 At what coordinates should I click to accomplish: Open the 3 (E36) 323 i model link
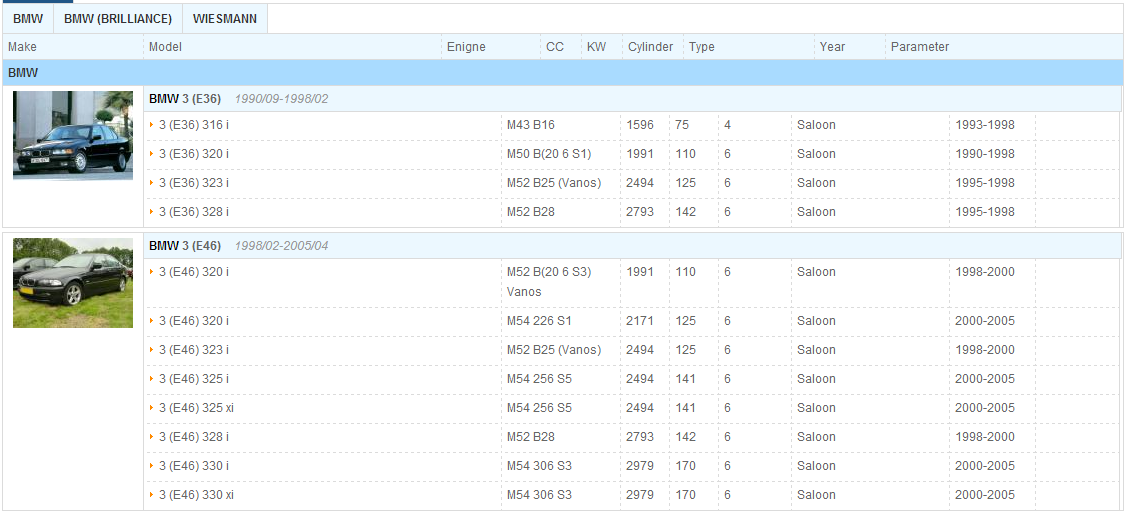click(194, 183)
